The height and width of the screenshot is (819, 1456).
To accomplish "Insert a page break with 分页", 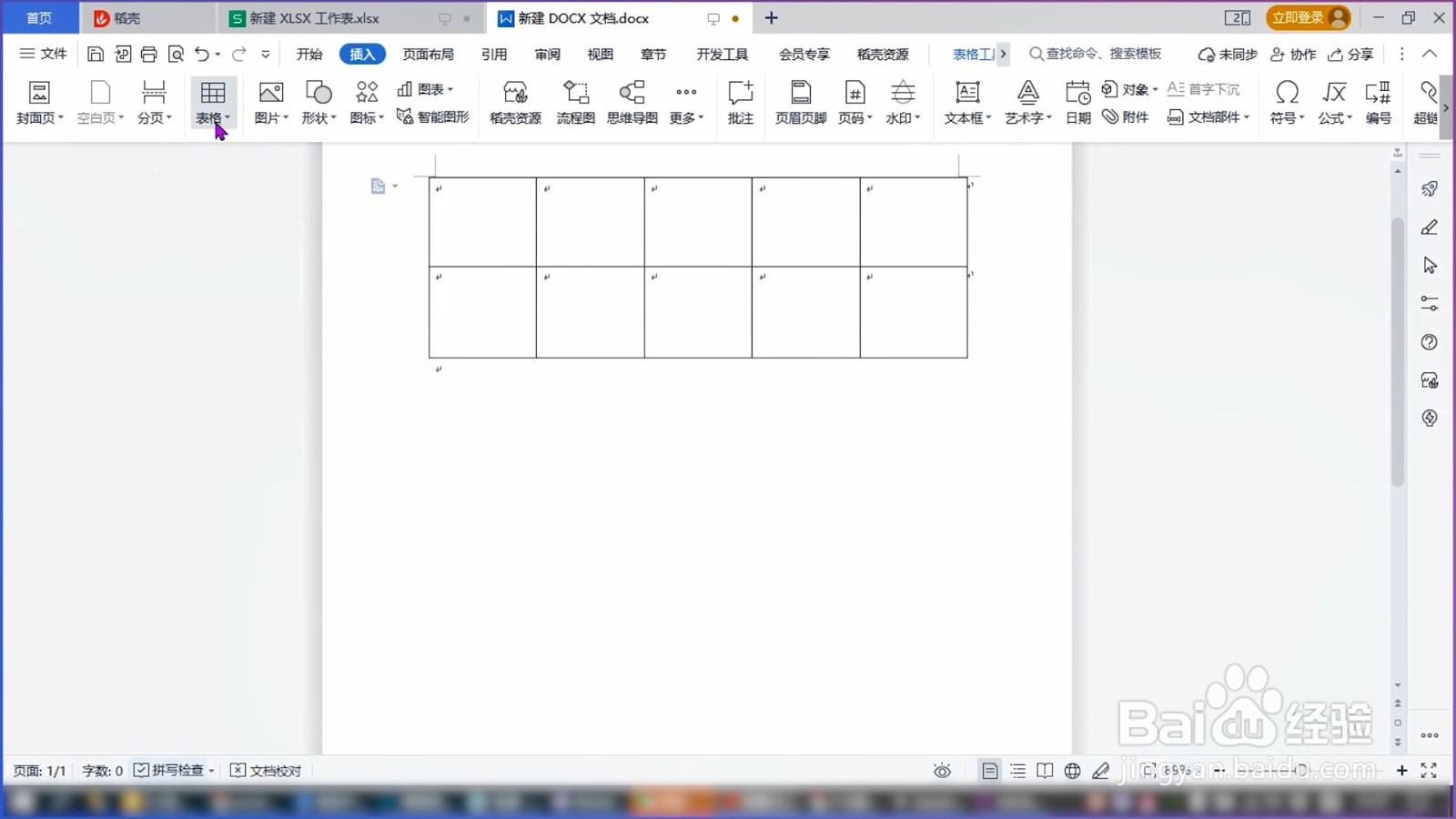I will click(x=154, y=102).
